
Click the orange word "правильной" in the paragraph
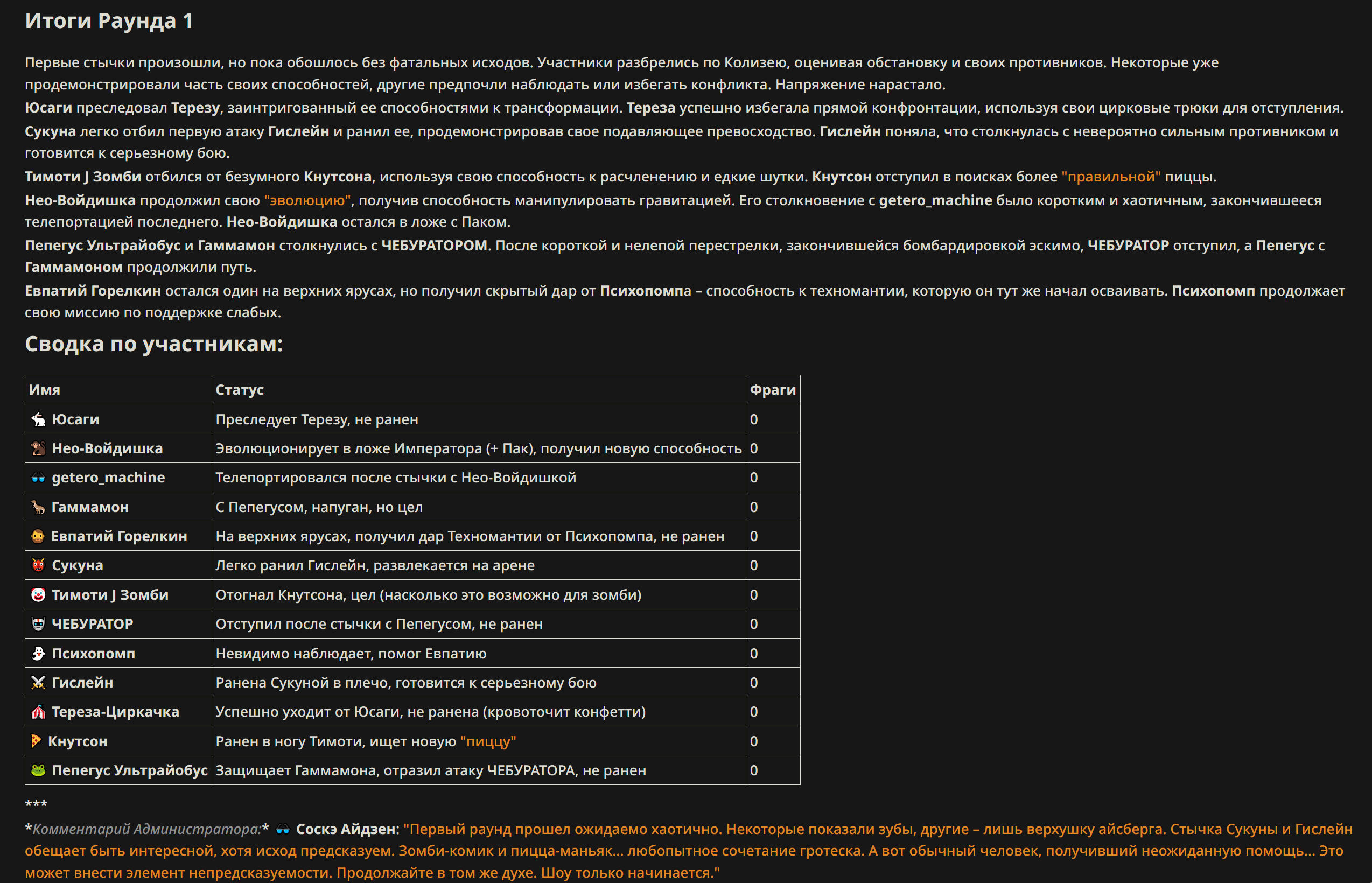tap(1111, 177)
